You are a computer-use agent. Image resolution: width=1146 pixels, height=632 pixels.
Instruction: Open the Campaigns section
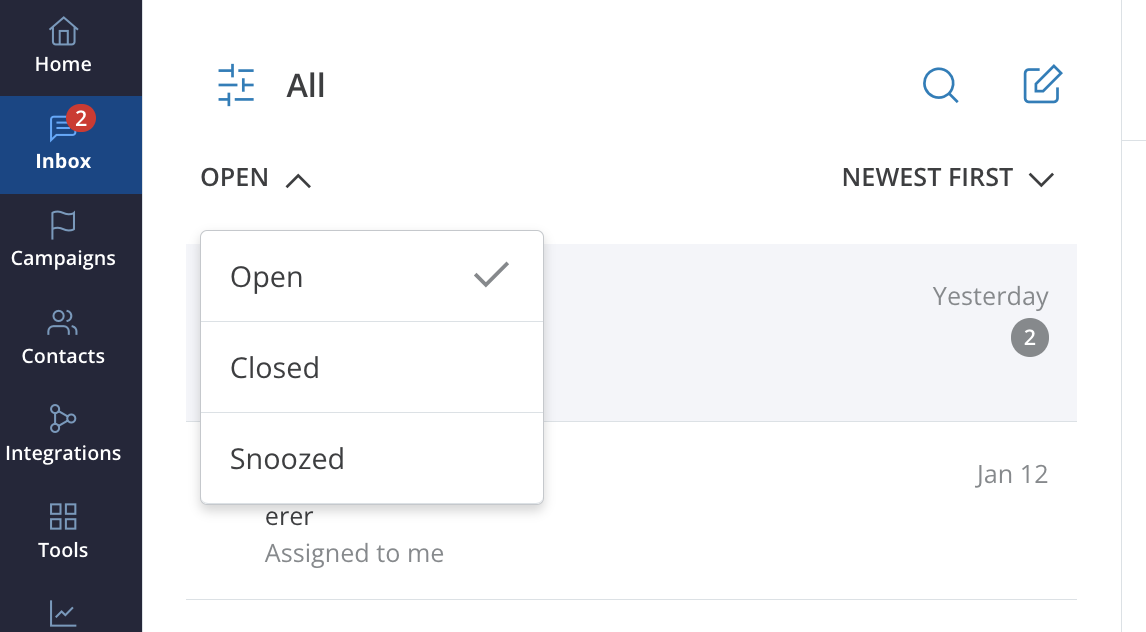click(x=62, y=238)
